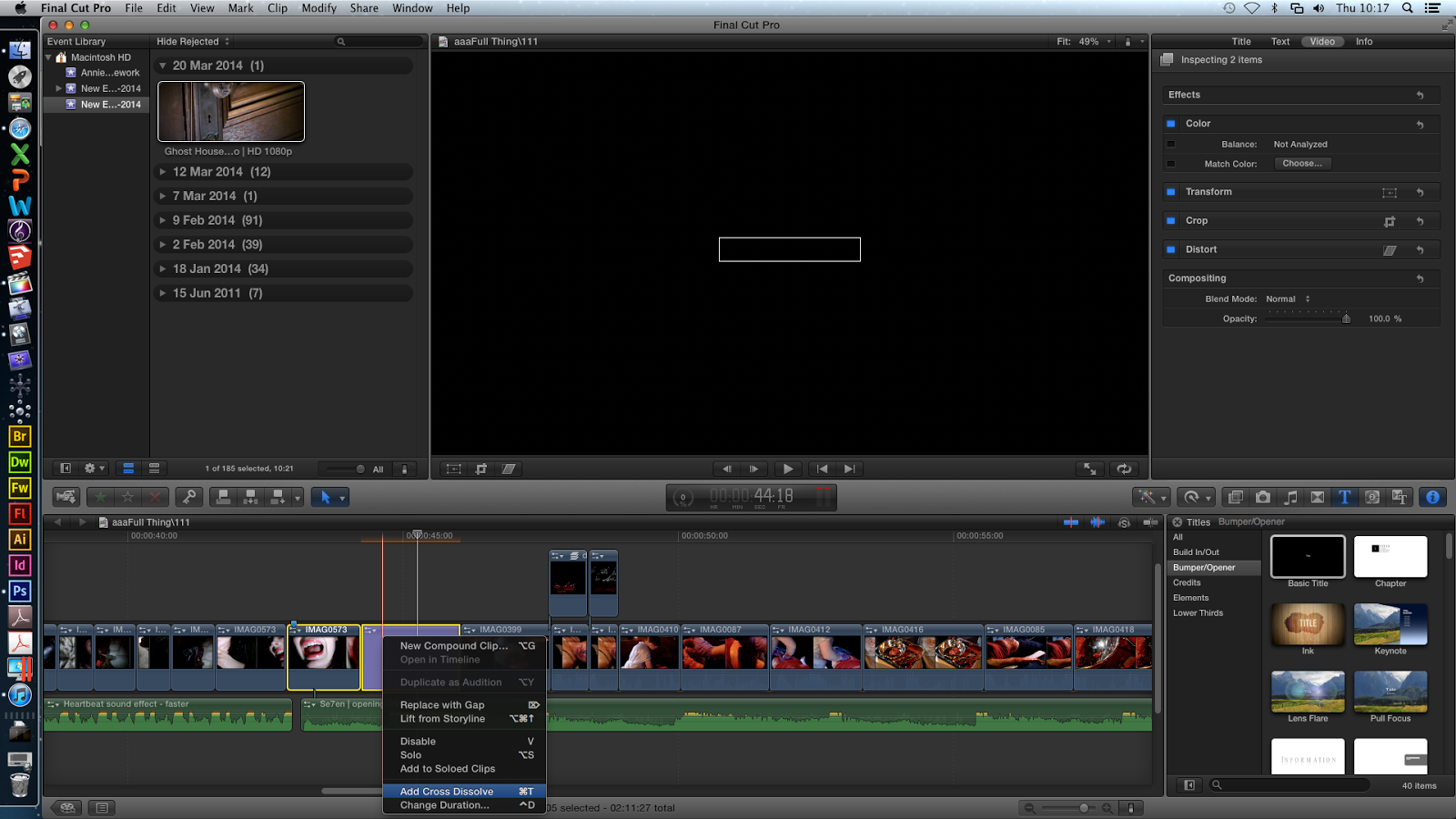Viewport: 1456px width, 819px height.
Task: Open Adobe Illustrator from the Dock
Action: coord(19,539)
